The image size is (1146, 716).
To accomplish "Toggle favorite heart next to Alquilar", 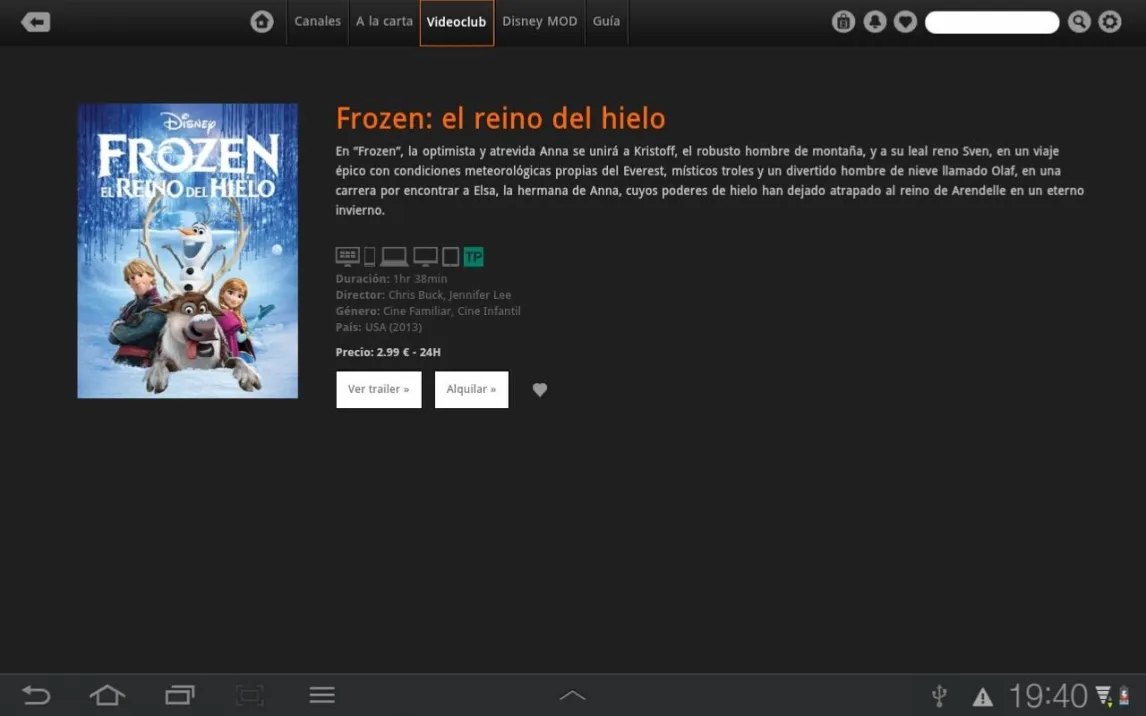I will click(x=540, y=390).
